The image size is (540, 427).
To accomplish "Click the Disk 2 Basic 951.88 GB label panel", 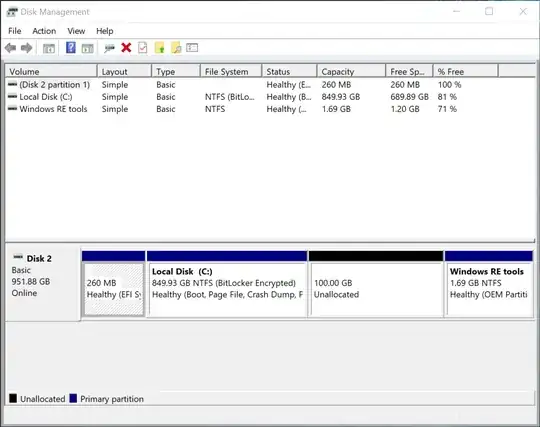I will point(43,283).
